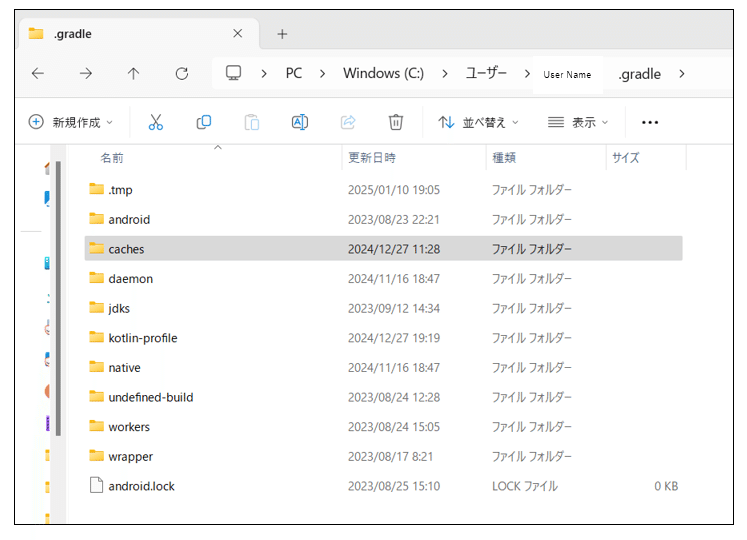Click date 2023/08/25 15:10
Screen dimensions: 747x540
pyautogui.click(x=394, y=486)
